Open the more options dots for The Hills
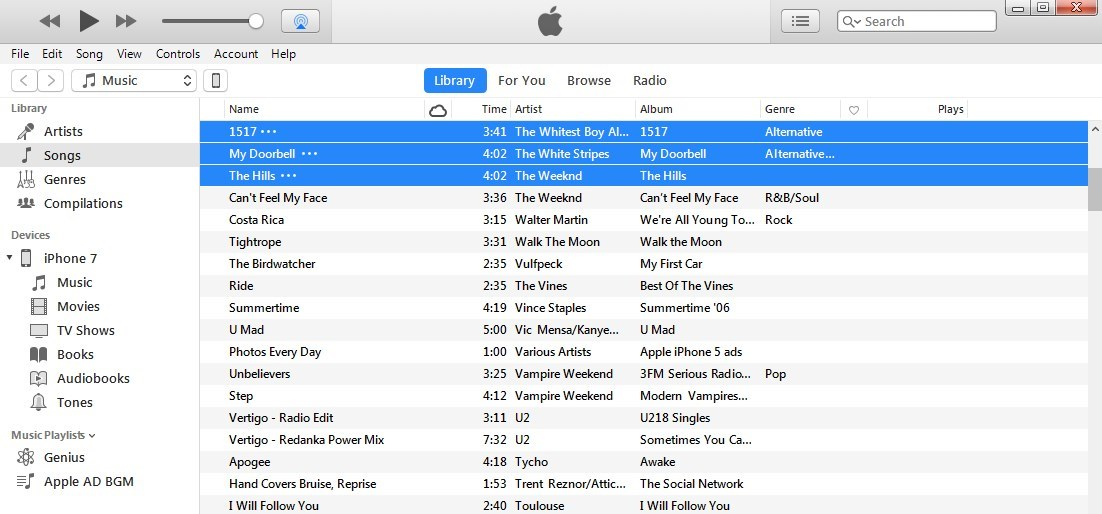 pyautogui.click(x=289, y=176)
